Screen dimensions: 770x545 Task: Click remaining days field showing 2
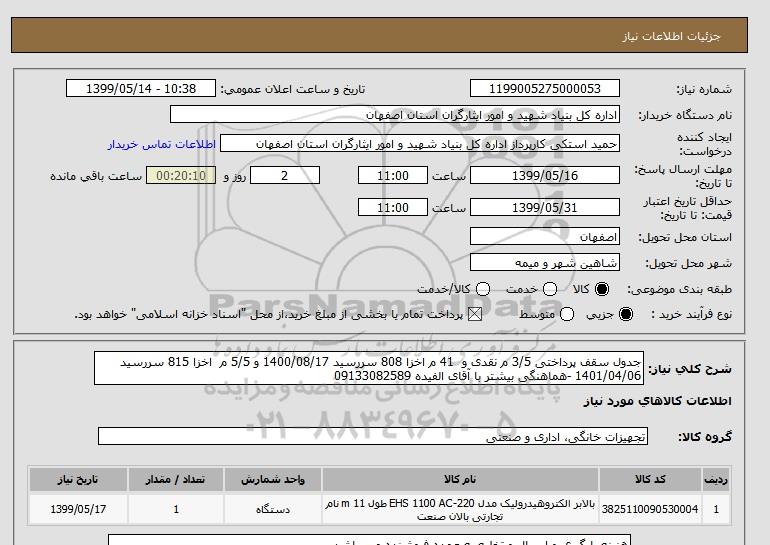click(x=285, y=175)
